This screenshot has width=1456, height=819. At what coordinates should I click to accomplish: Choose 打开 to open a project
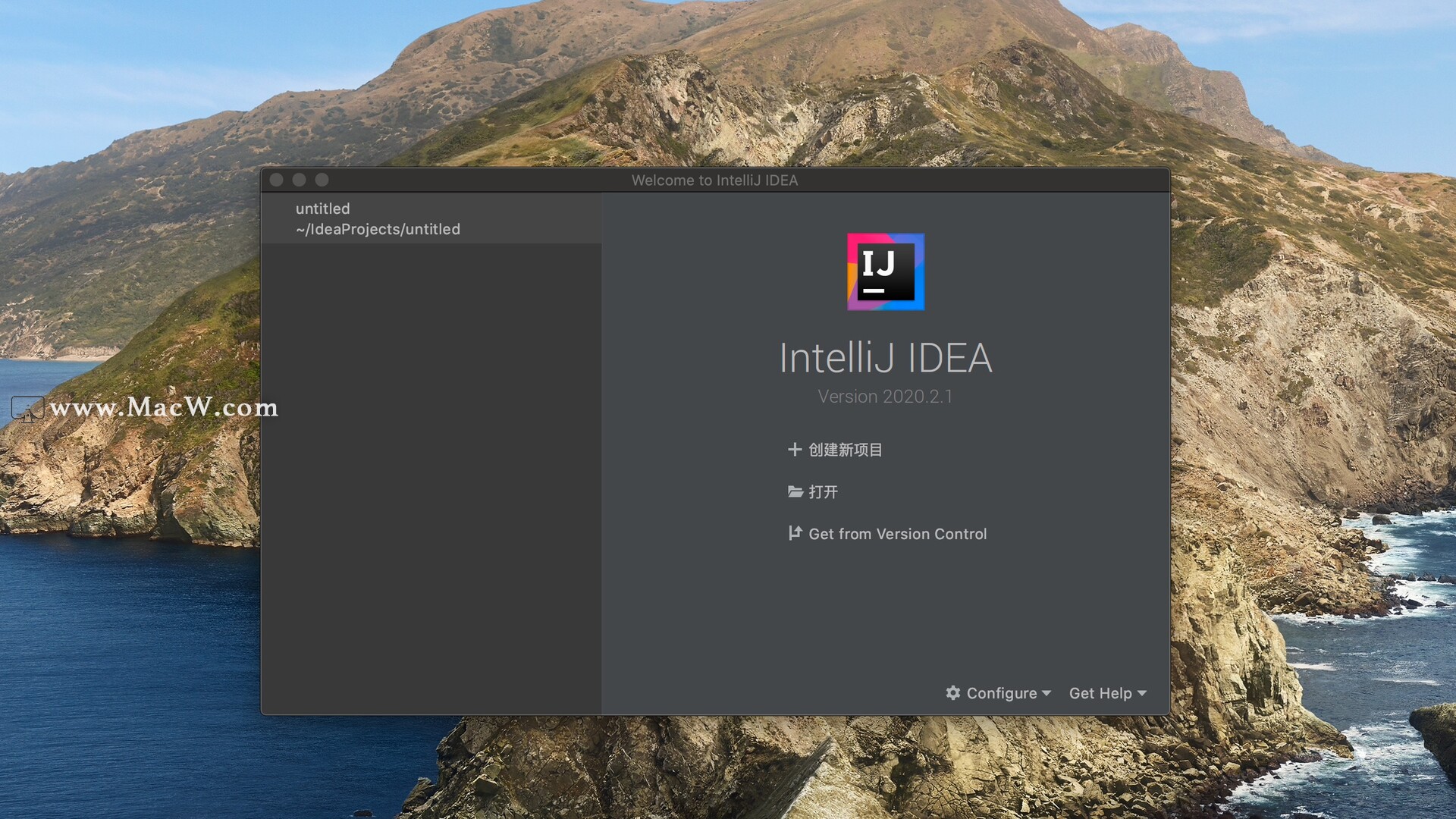pos(823,491)
